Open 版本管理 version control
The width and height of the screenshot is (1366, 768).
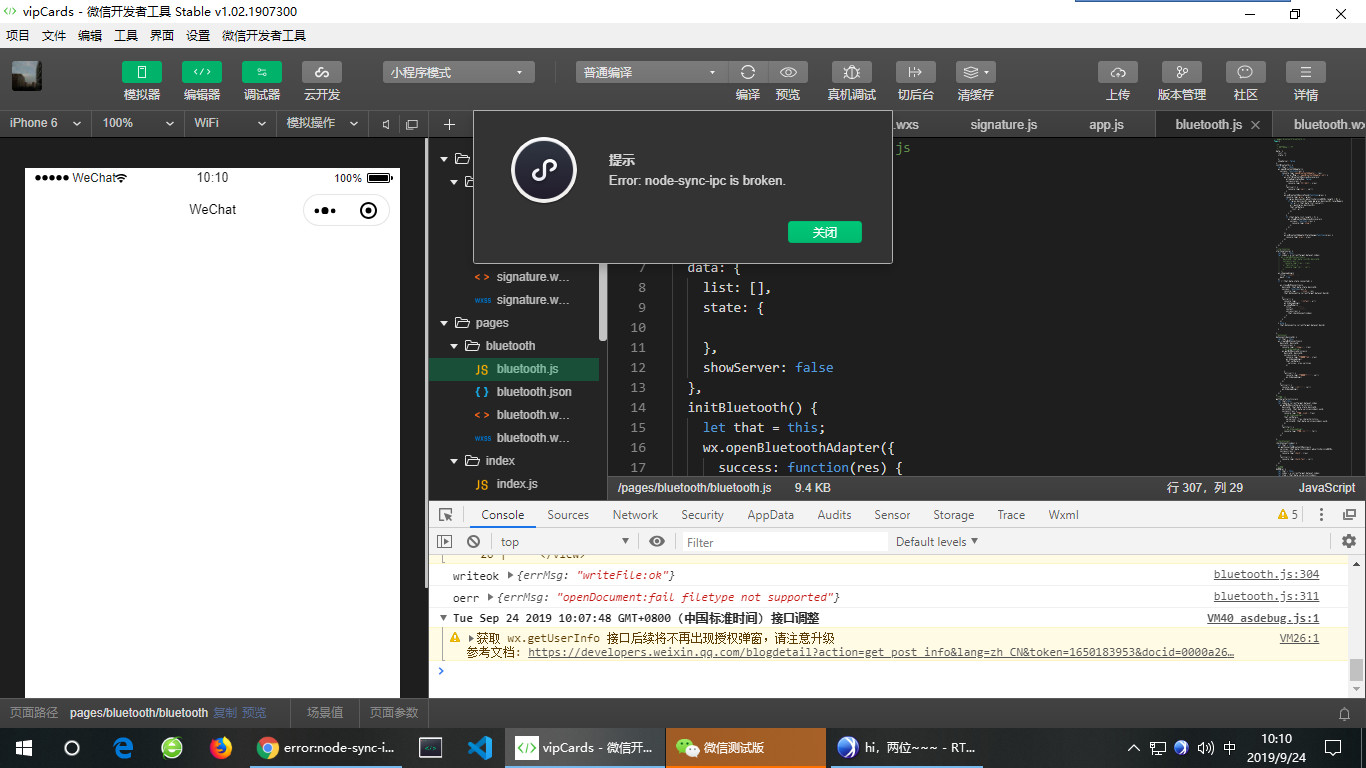(1182, 72)
